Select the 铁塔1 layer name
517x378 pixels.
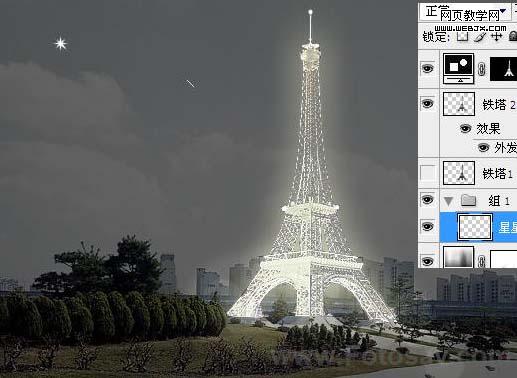pos(497,174)
